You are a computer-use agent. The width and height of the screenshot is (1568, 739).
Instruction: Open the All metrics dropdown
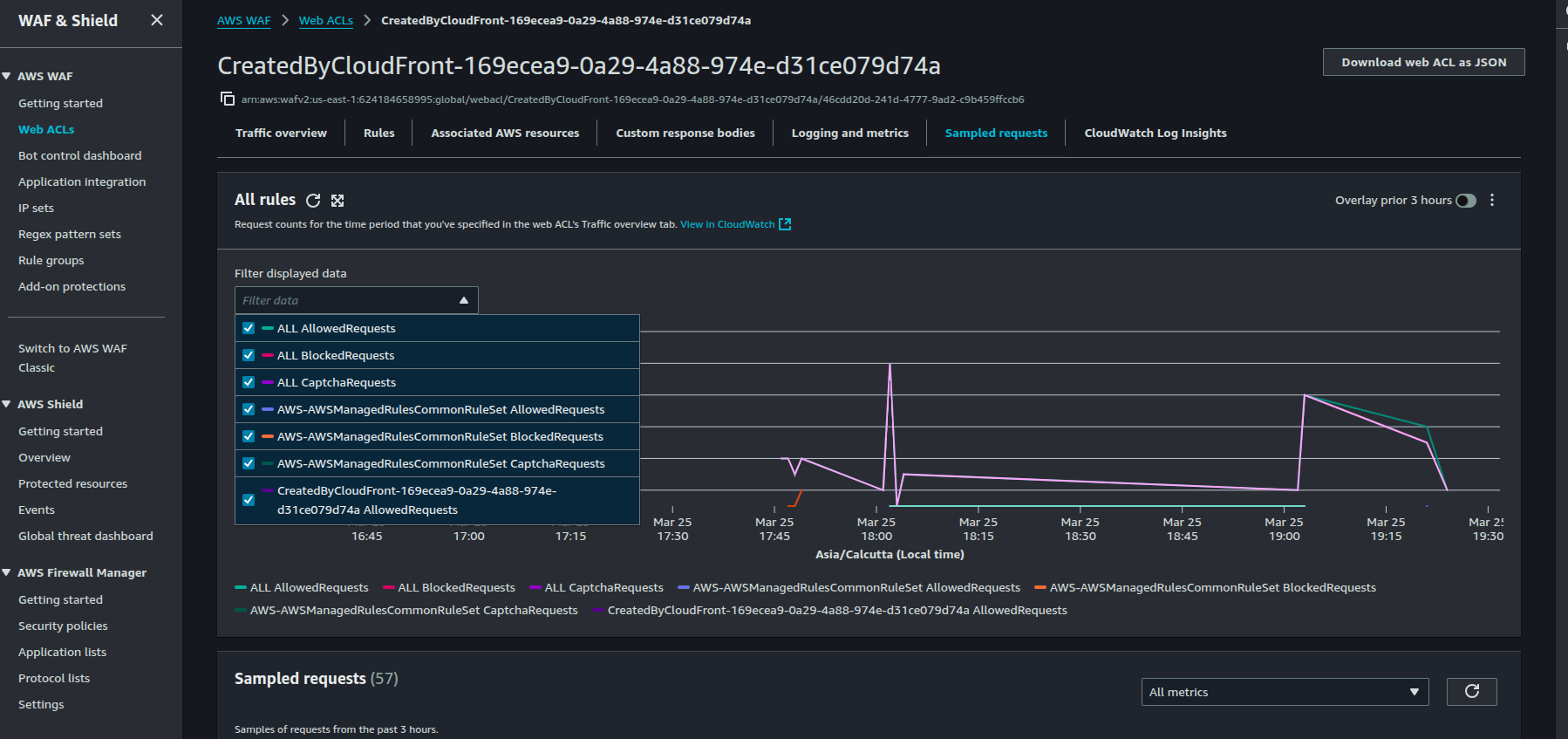point(1285,692)
